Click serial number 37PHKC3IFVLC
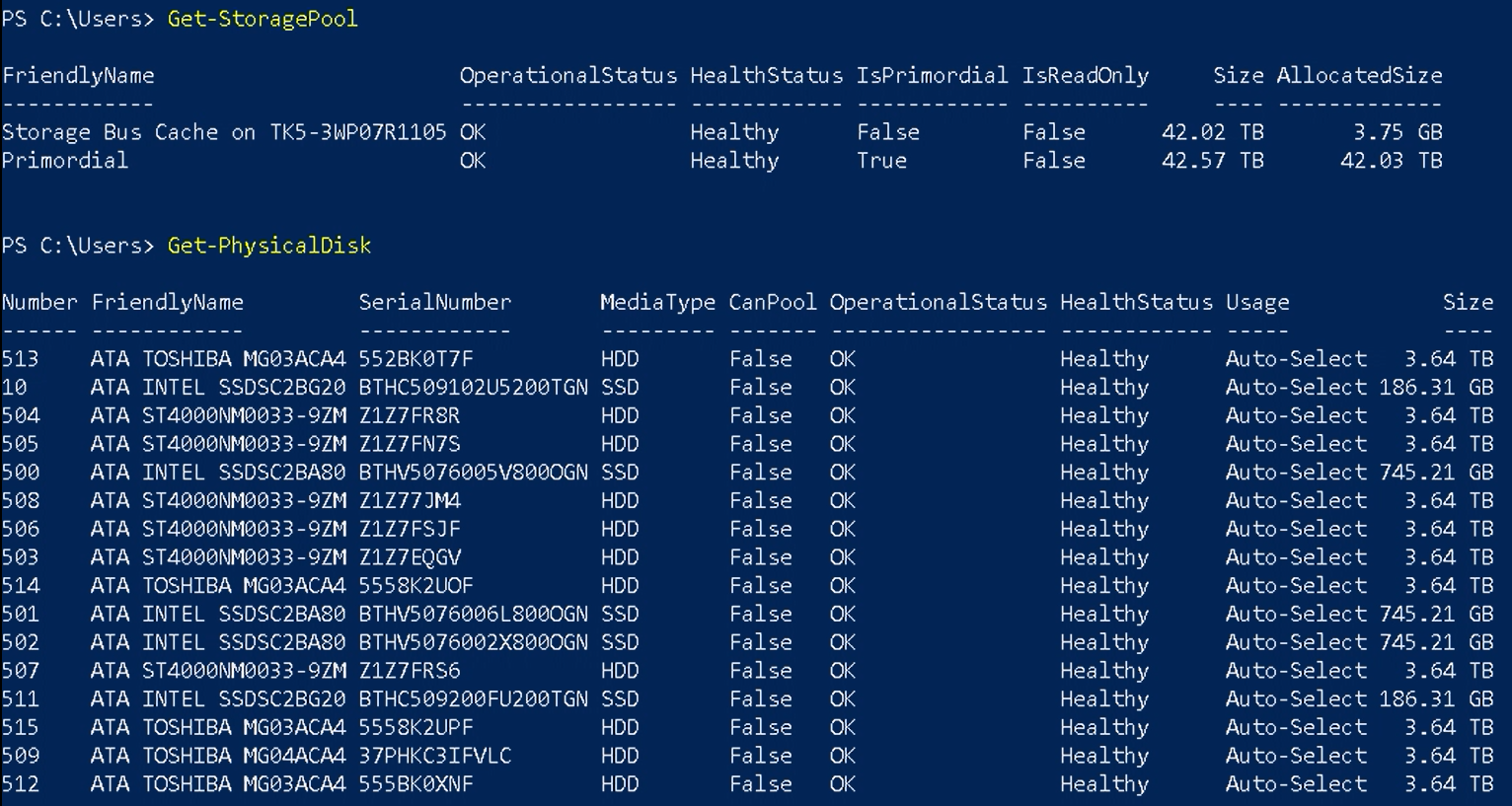The image size is (1512, 806). pyautogui.click(x=434, y=756)
